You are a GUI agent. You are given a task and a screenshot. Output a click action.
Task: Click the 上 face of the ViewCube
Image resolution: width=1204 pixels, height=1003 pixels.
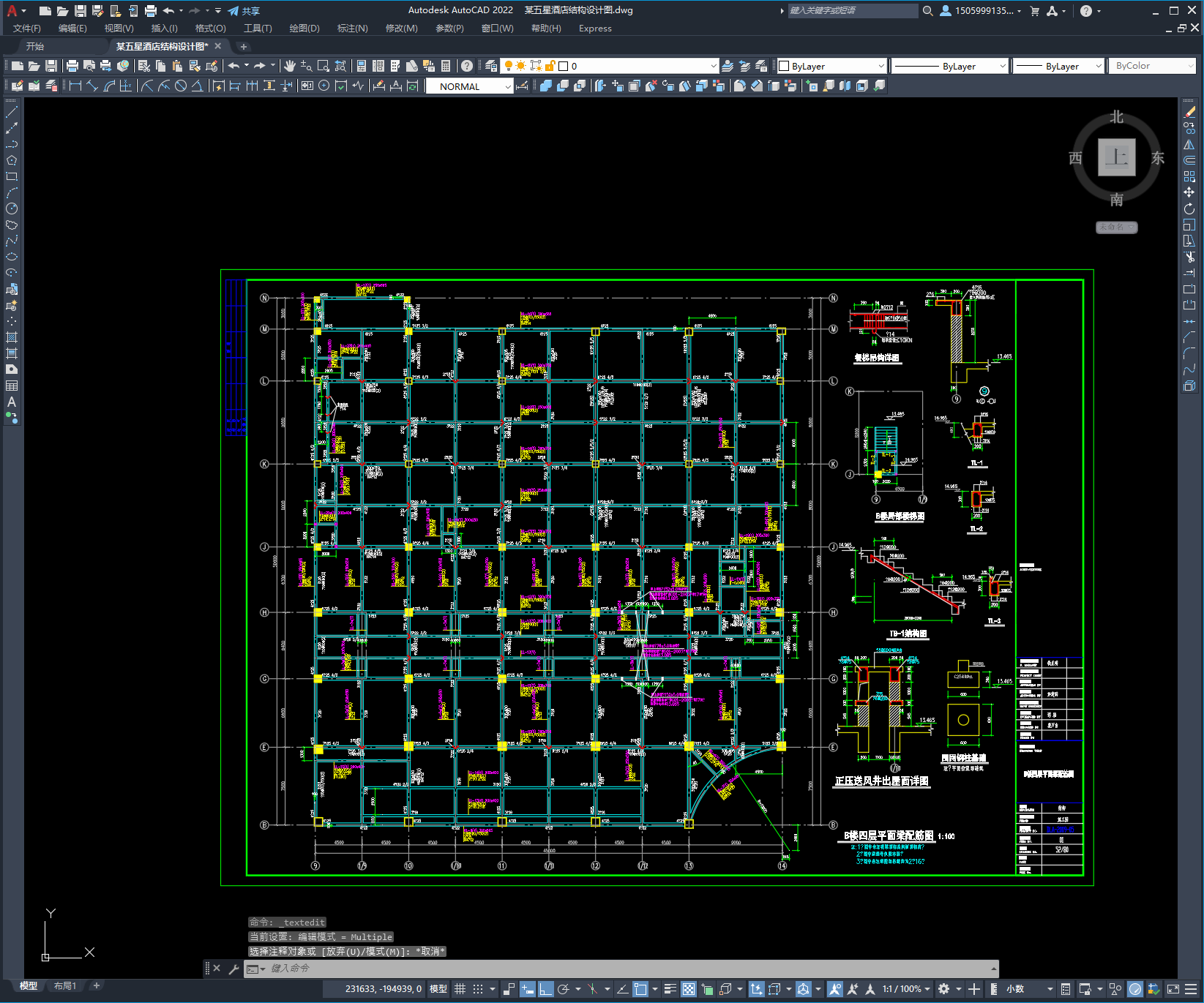click(x=1116, y=157)
